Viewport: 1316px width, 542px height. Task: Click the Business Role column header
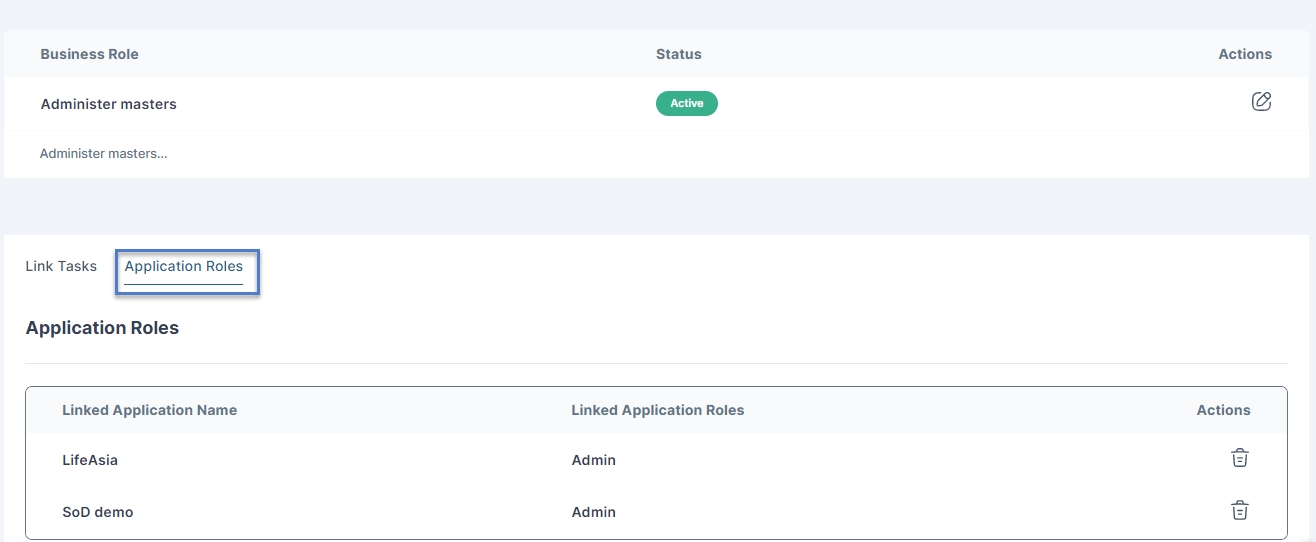tap(89, 54)
